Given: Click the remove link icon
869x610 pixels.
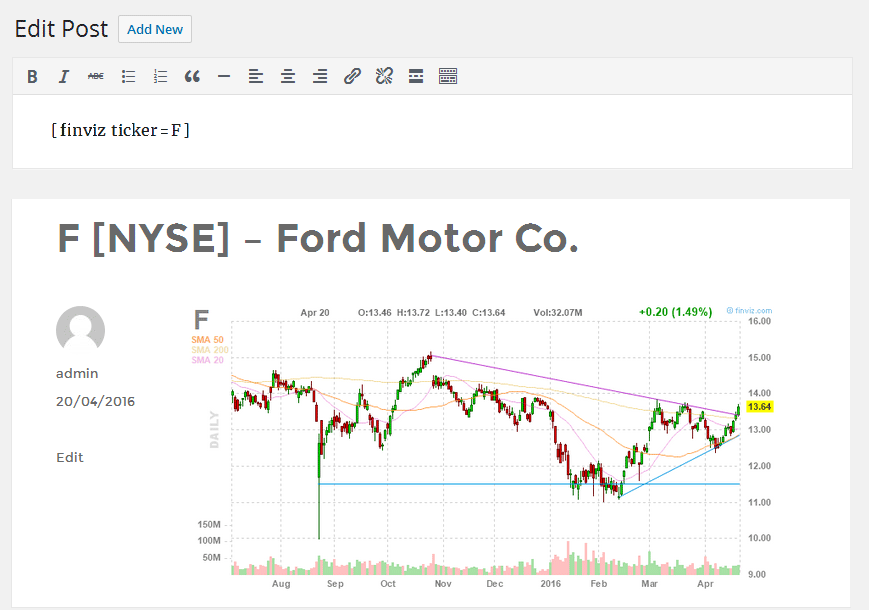Looking at the screenshot, I should [x=384, y=76].
